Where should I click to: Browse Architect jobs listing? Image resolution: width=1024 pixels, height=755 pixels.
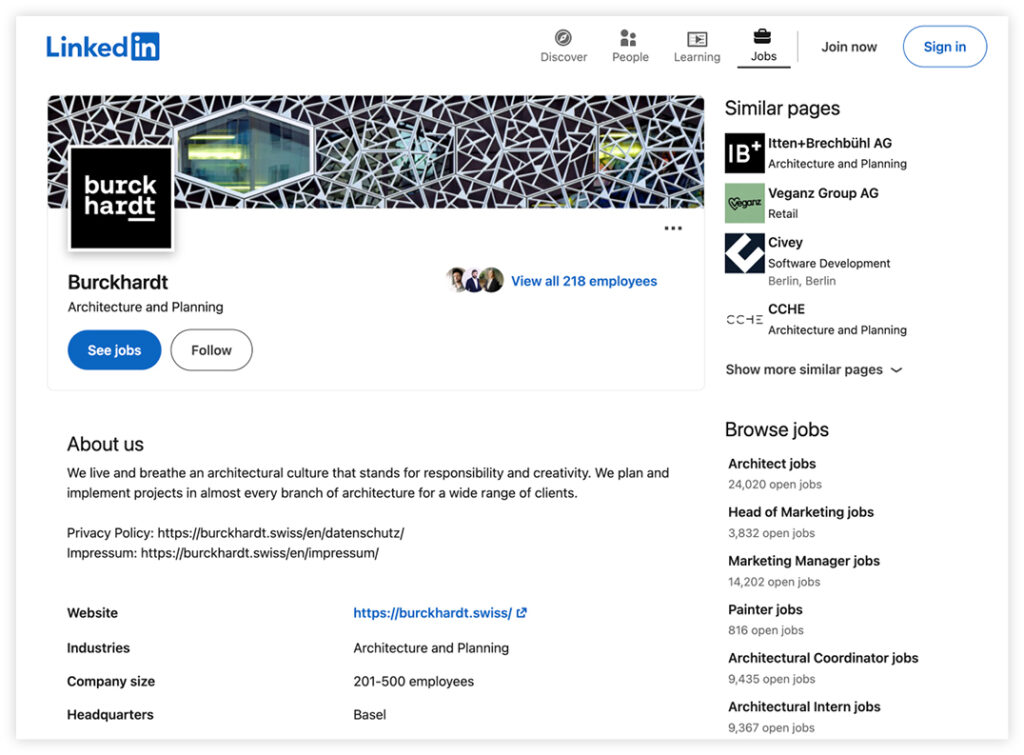(771, 464)
